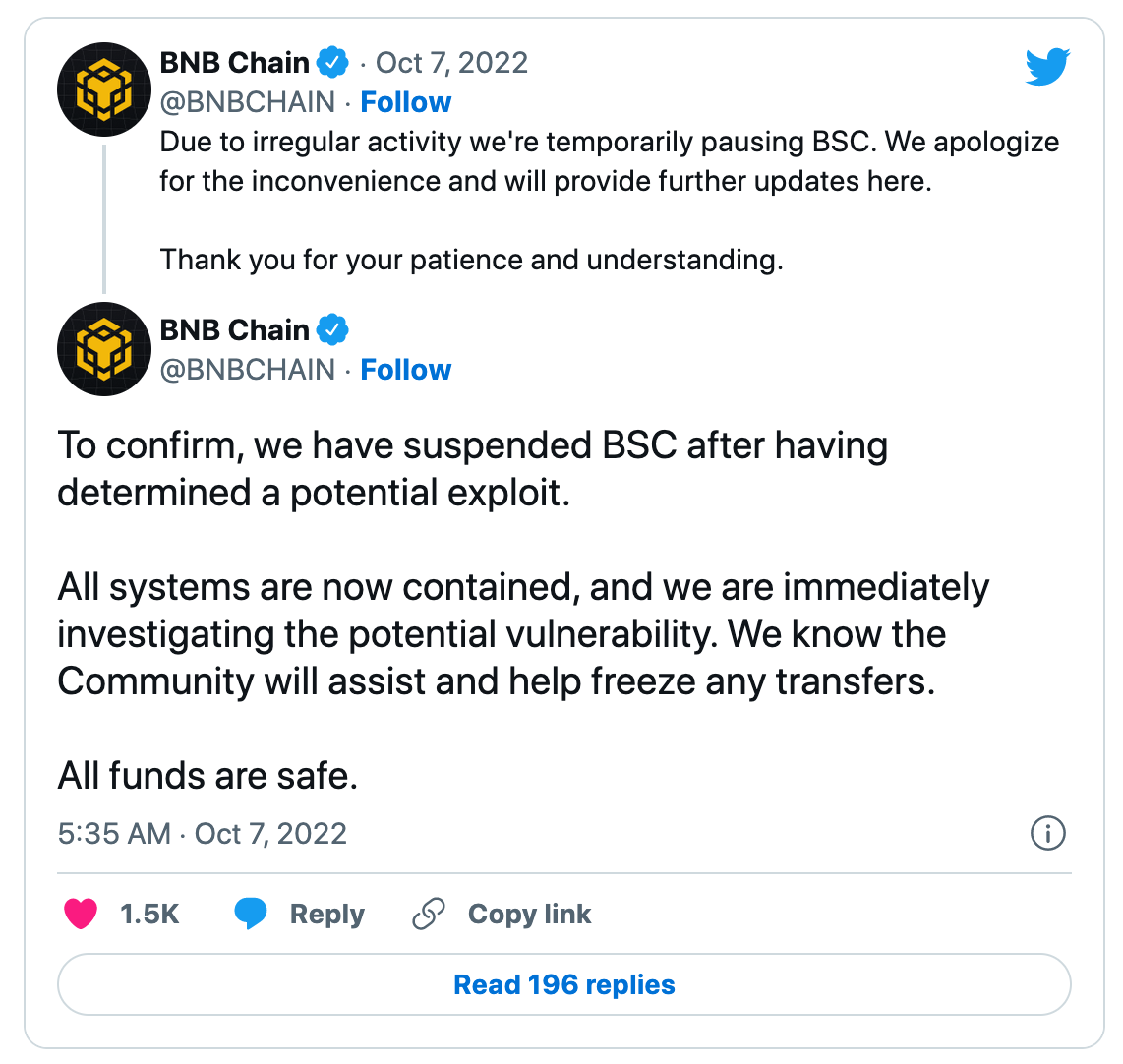1123x1064 pixels.
Task: Click the BNB Chain name in first tweet
Action: [234, 63]
